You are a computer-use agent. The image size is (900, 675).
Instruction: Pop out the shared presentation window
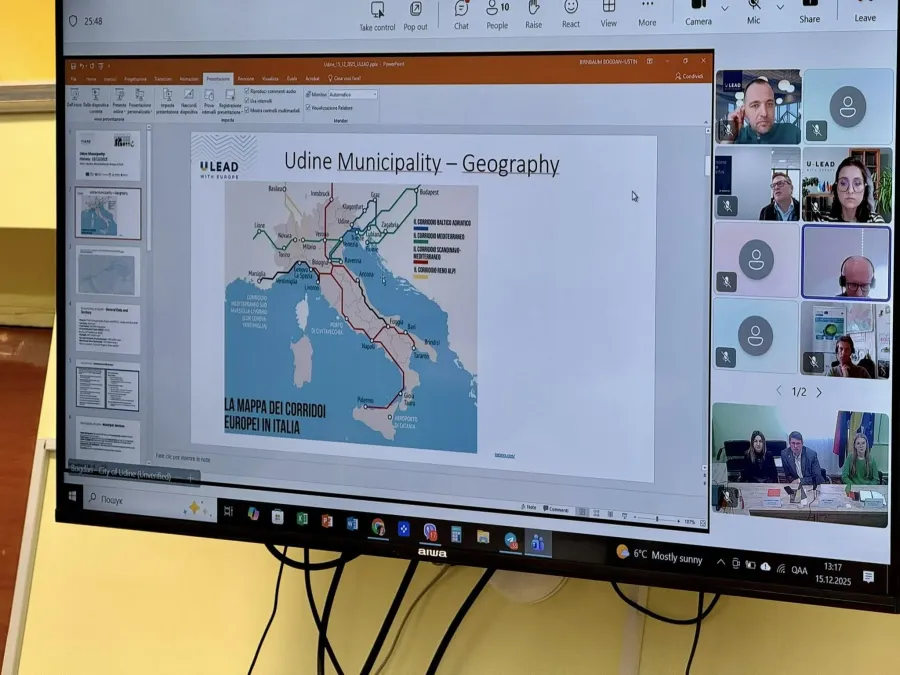coord(415,15)
